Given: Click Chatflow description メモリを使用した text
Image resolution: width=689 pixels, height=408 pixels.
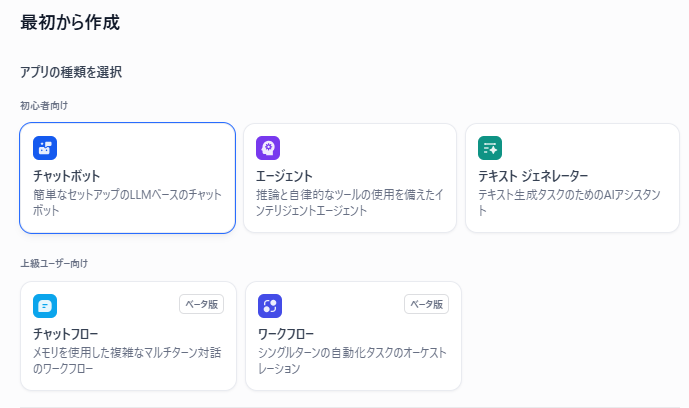Looking at the screenshot, I should click(127, 360).
